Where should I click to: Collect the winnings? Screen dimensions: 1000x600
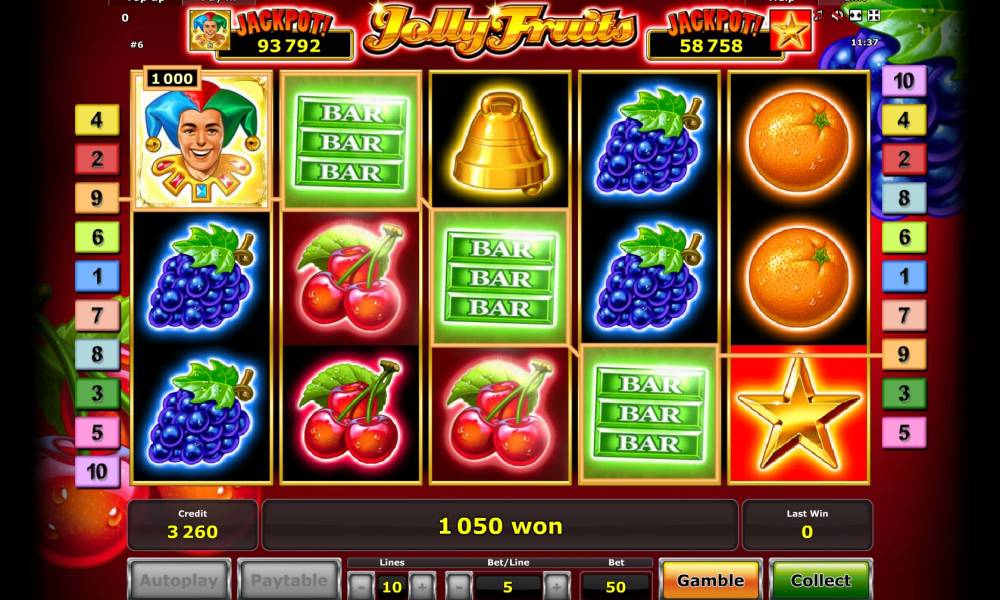tap(820, 580)
